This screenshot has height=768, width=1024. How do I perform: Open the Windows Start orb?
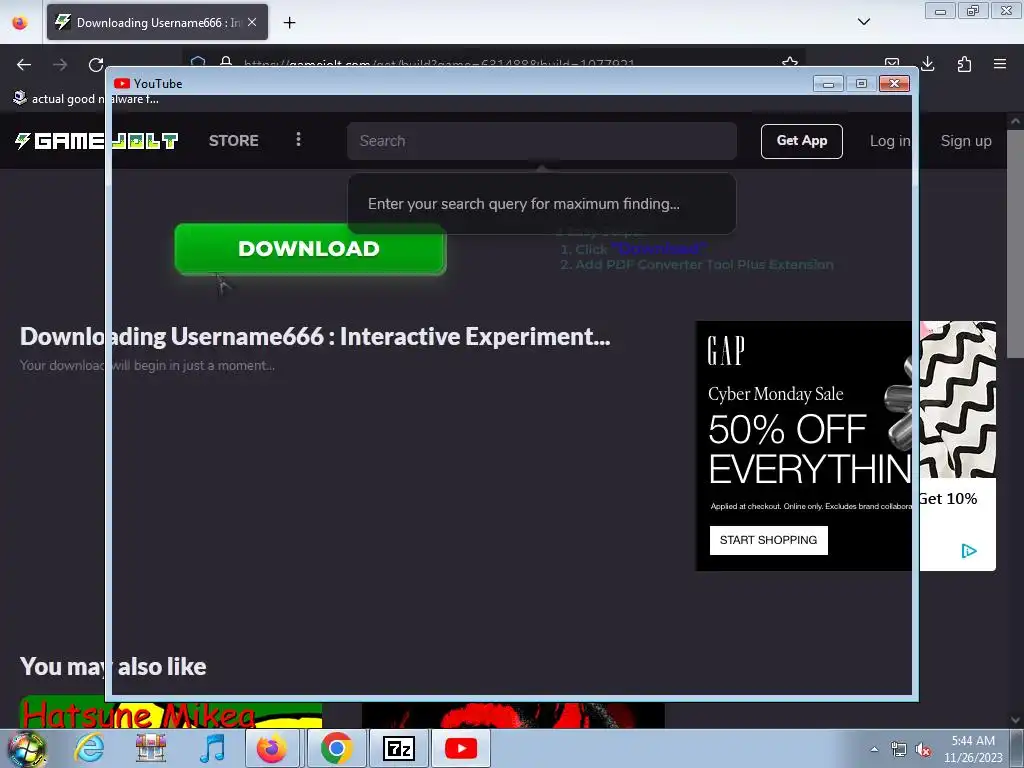[x=27, y=748]
